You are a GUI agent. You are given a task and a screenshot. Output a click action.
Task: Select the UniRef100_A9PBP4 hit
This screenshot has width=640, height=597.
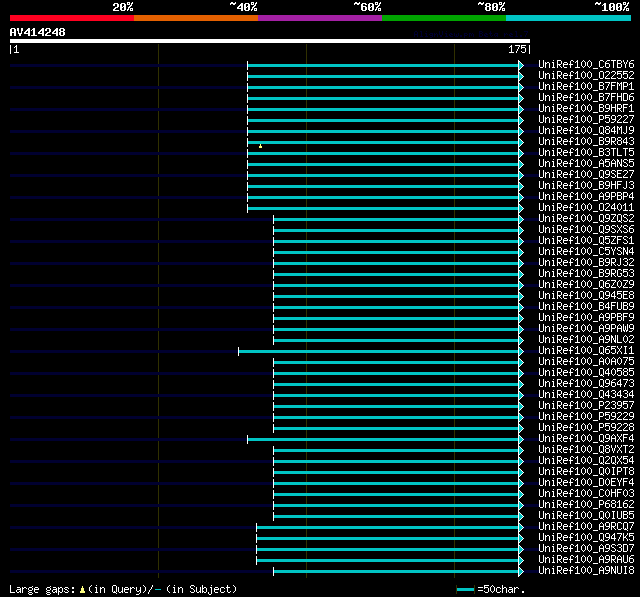tap(586, 197)
